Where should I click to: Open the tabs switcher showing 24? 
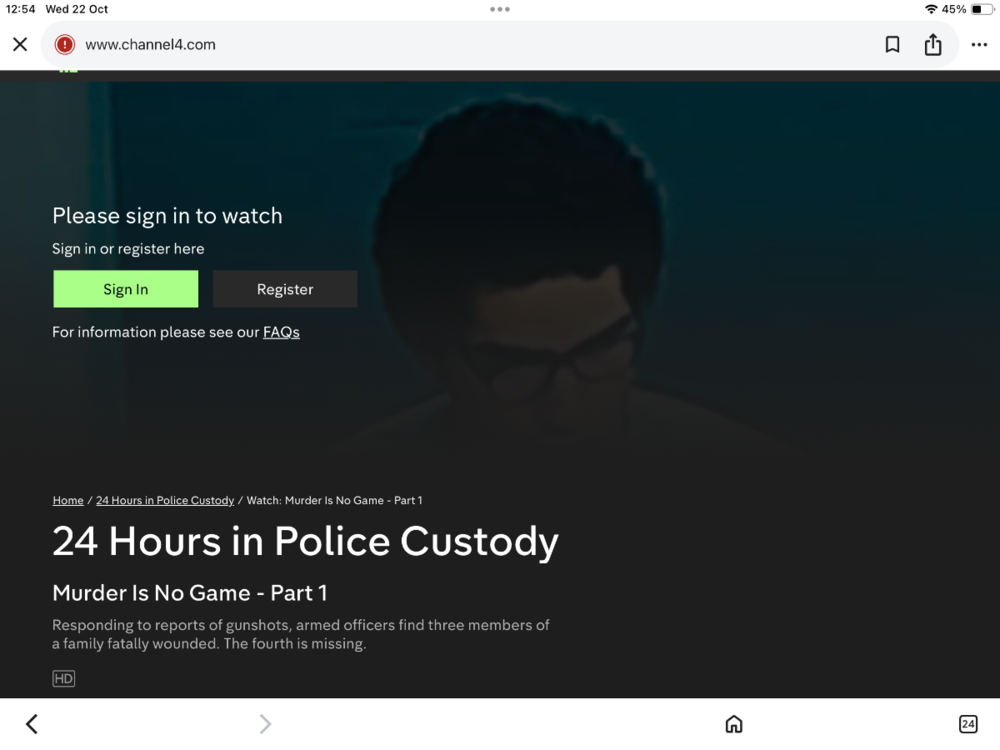tap(967, 724)
